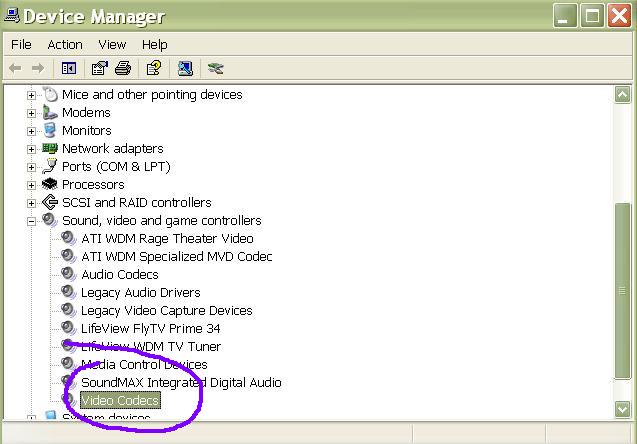
Task: Expand the Network adapters node
Action: point(31,149)
